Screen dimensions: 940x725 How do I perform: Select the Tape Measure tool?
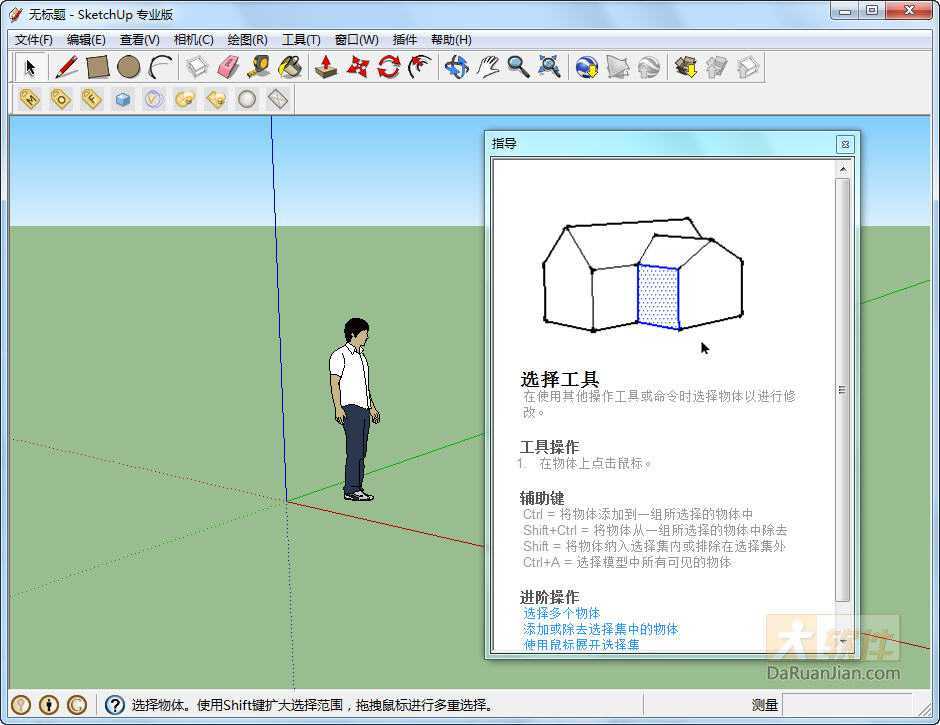(260, 67)
